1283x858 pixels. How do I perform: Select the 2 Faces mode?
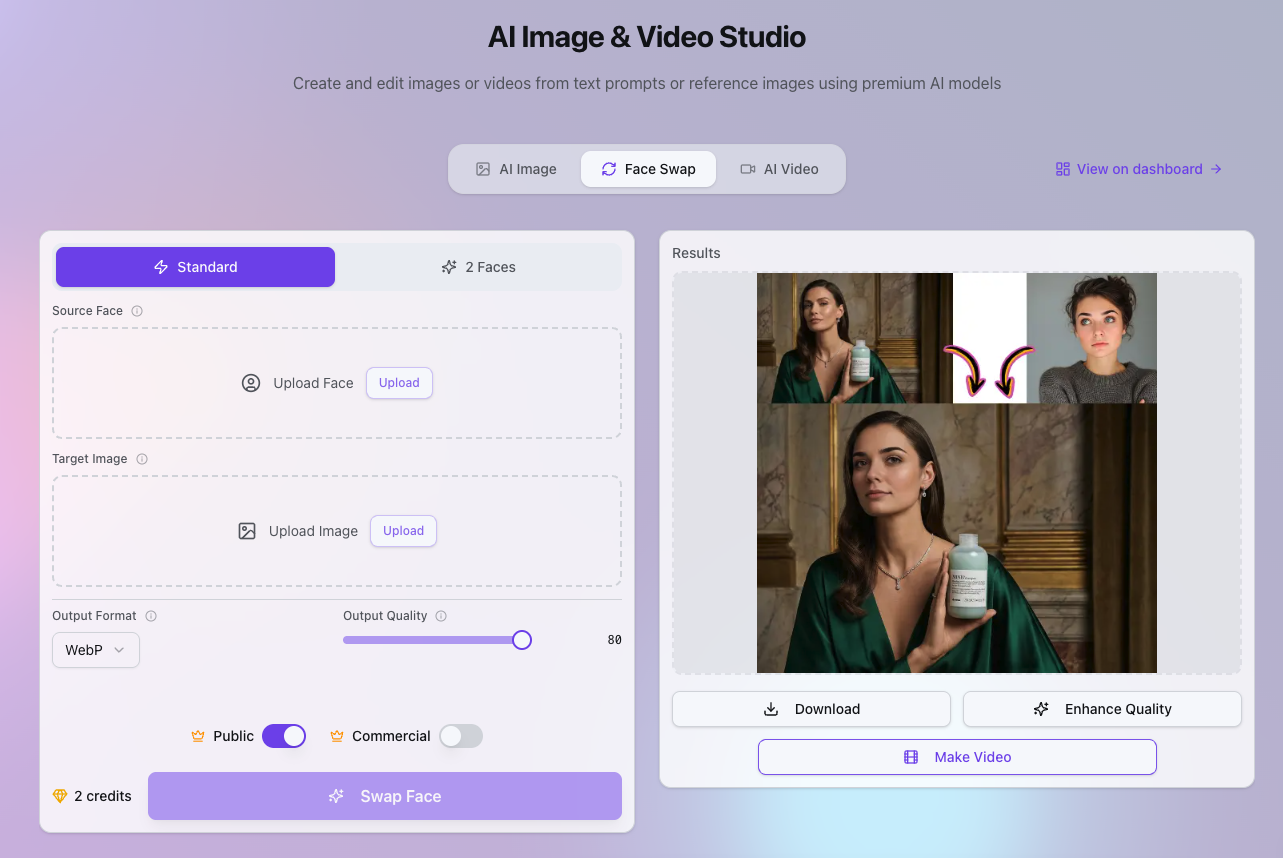coord(479,267)
